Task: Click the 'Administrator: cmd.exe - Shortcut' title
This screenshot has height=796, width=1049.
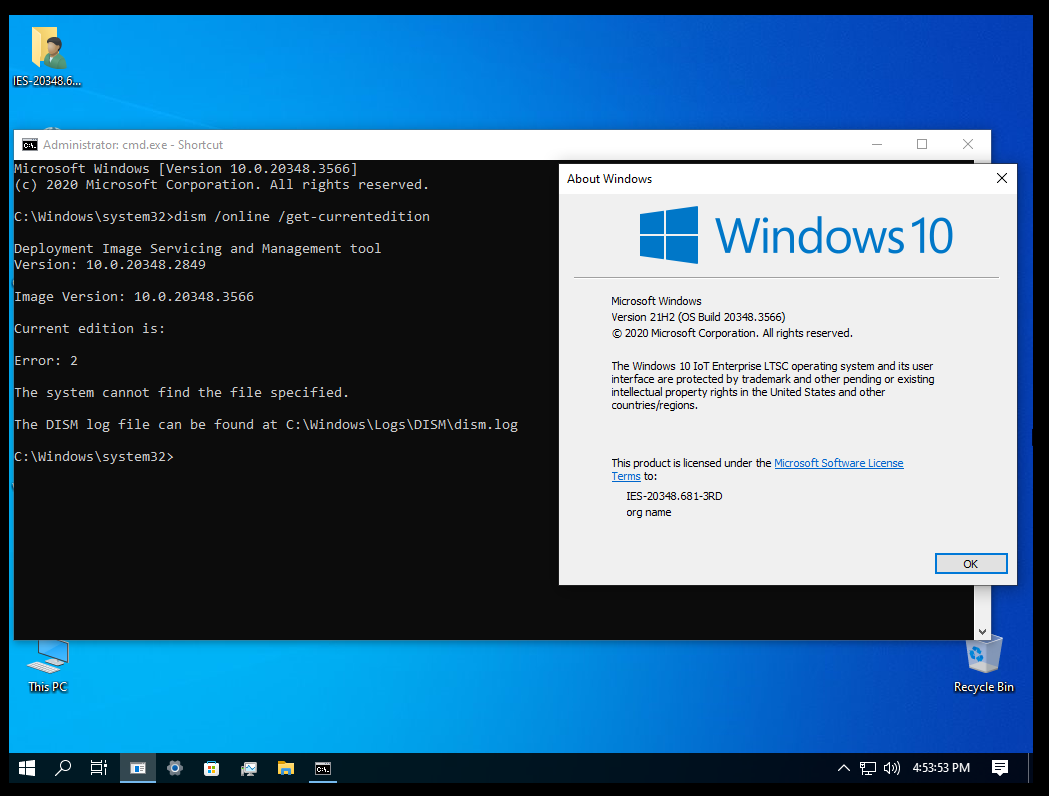Action: tap(133, 144)
